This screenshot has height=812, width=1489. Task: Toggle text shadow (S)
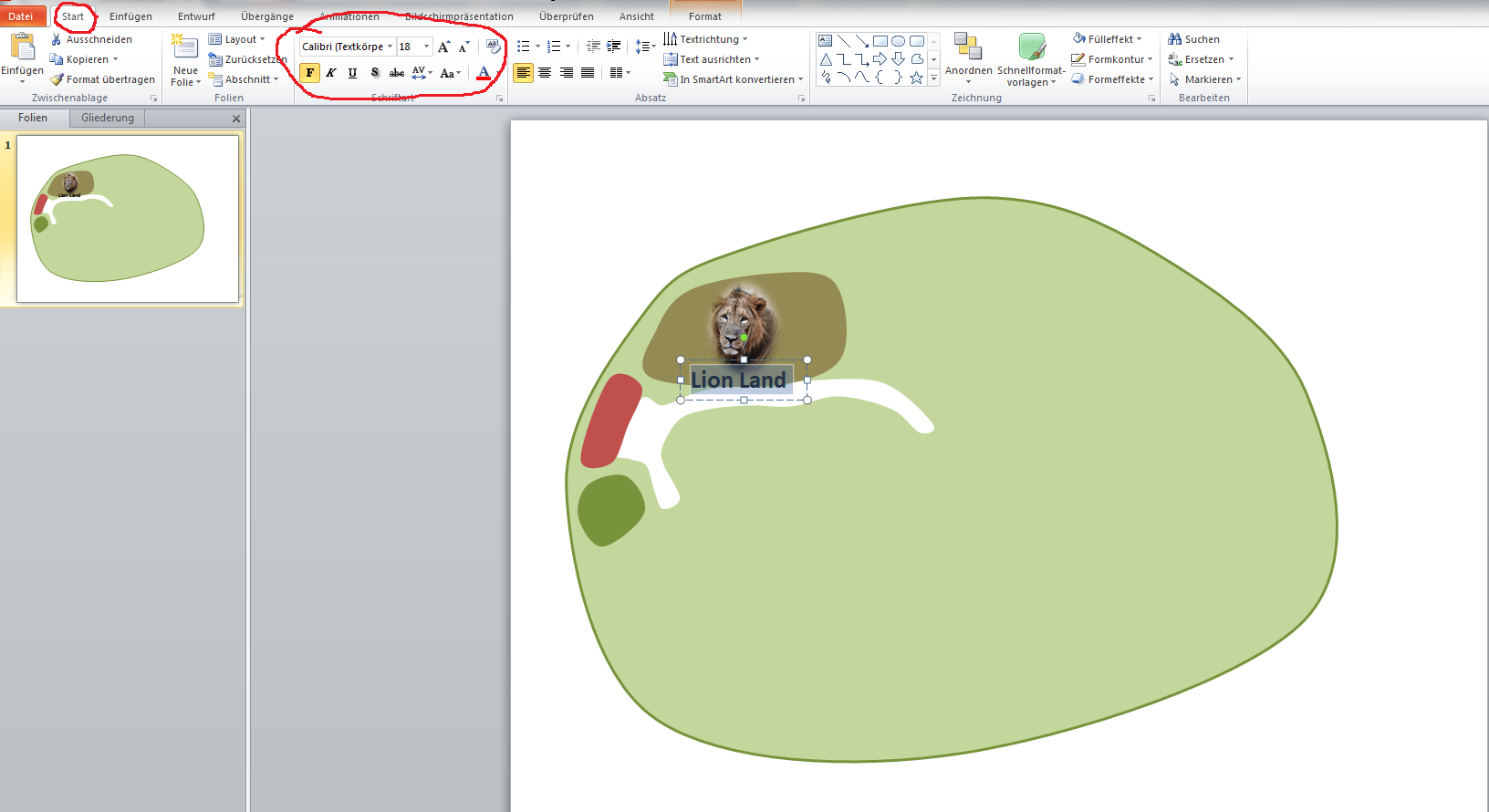point(374,73)
